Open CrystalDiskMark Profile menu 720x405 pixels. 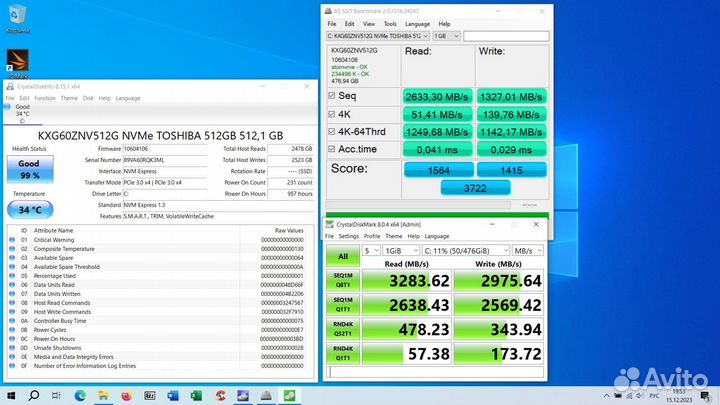372,236
